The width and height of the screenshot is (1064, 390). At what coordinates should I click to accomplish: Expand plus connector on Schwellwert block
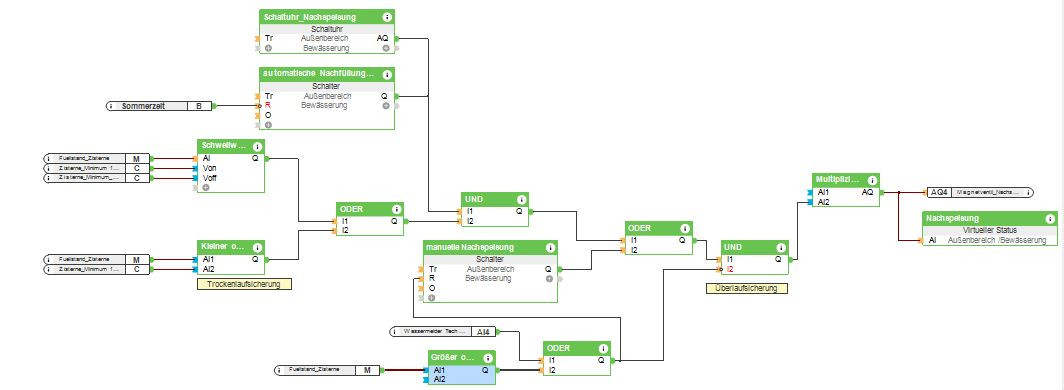point(206,187)
